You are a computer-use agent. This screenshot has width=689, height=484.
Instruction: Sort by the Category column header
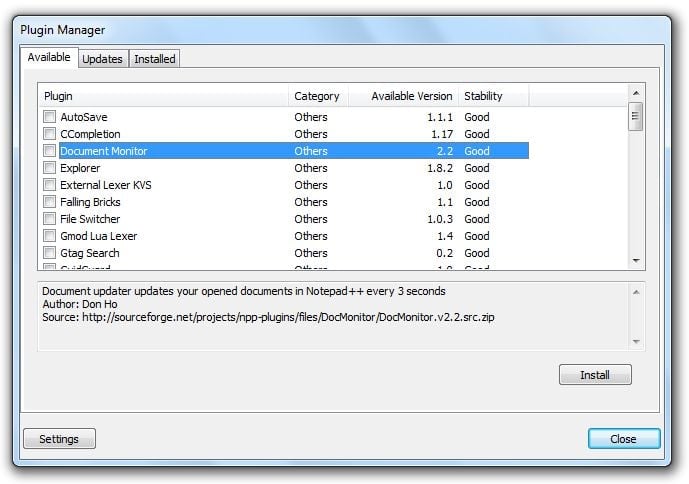[x=318, y=96]
